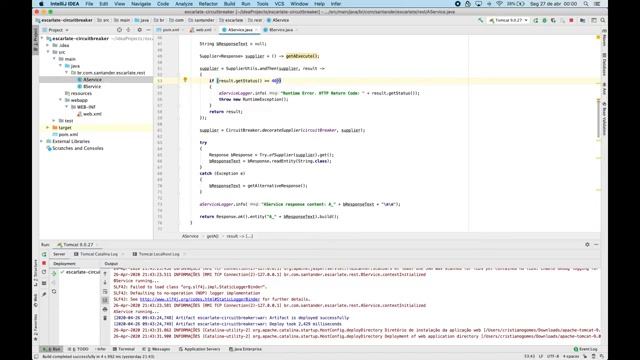
Task: Stop the running server with red square in top toolbar
Action: [571, 20]
